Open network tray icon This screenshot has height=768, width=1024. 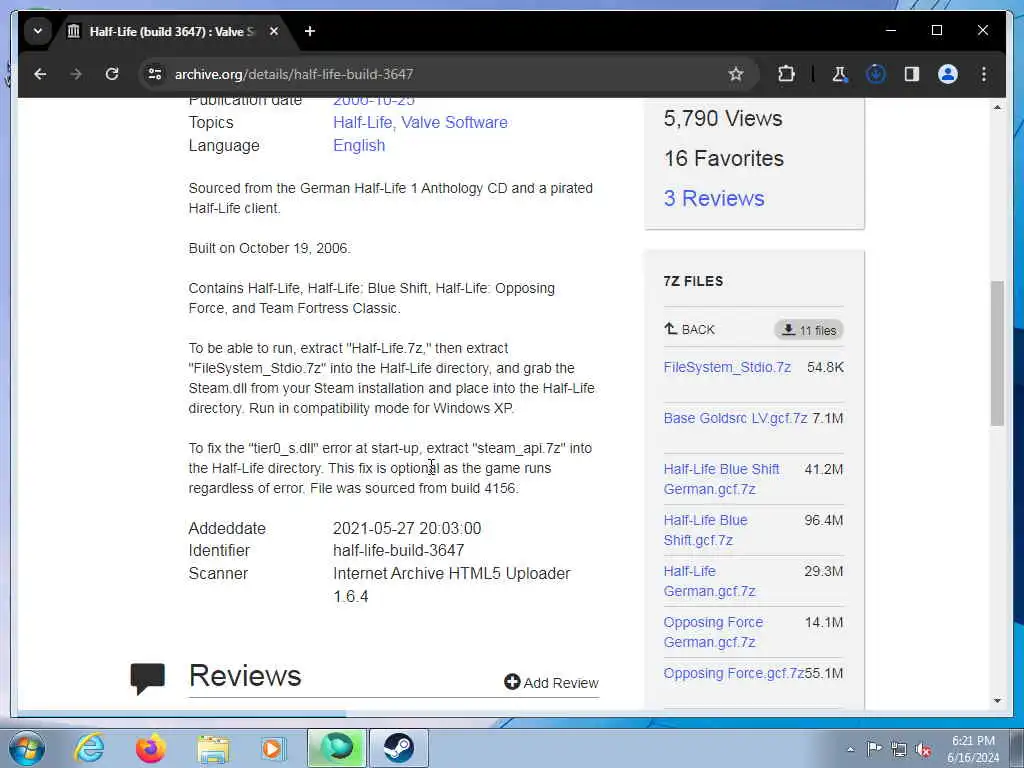click(x=899, y=749)
